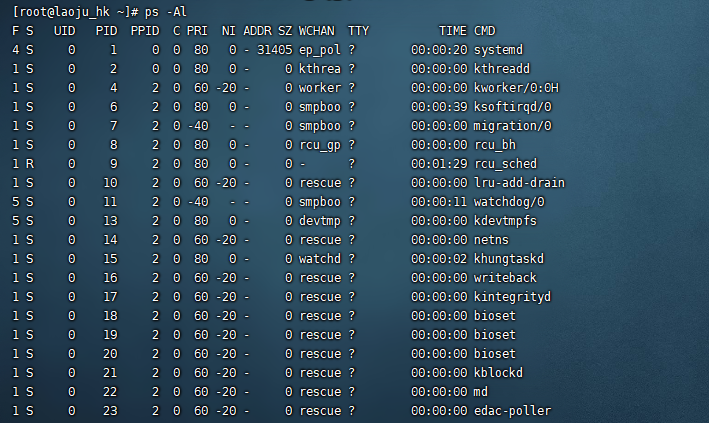Click the ksoftirqd/0 process name

[512, 106]
